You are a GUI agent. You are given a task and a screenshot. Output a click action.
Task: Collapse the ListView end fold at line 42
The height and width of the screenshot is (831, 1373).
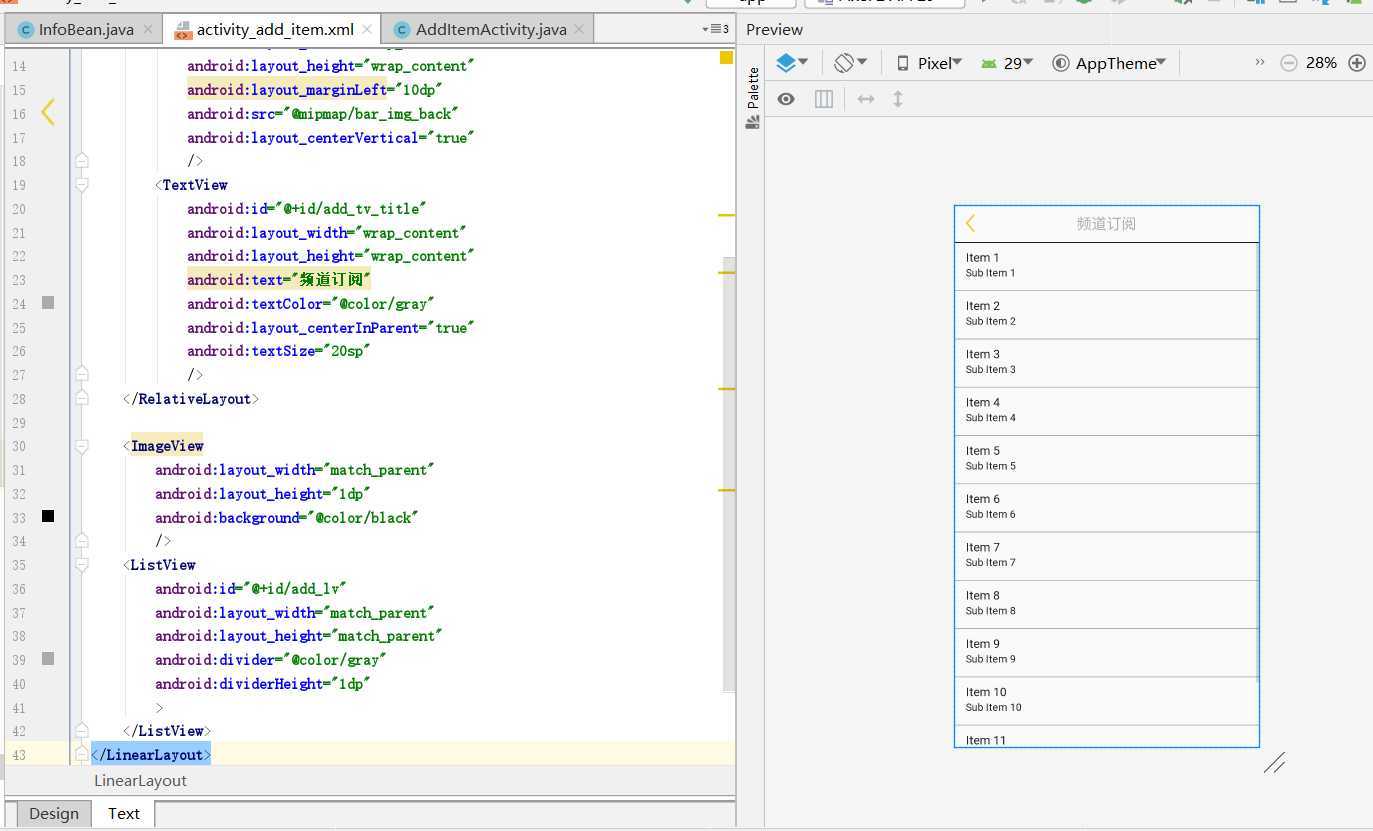82,731
